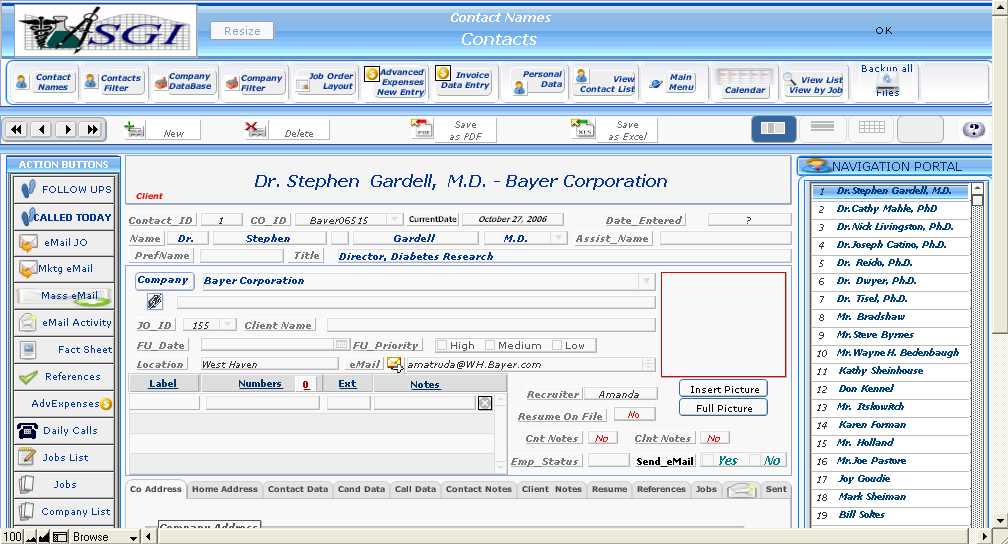Check Medium follow-up priority
Screen dimensions: 1008x544
click(490, 345)
